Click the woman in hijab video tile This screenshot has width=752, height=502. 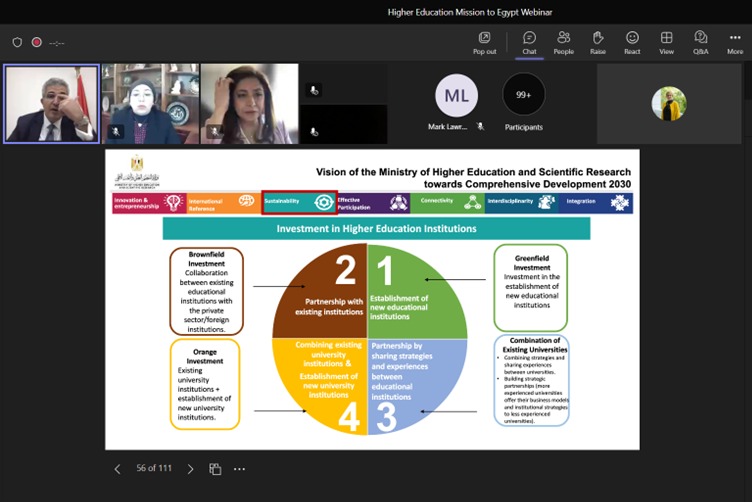pyautogui.click(x=149, y=104)
